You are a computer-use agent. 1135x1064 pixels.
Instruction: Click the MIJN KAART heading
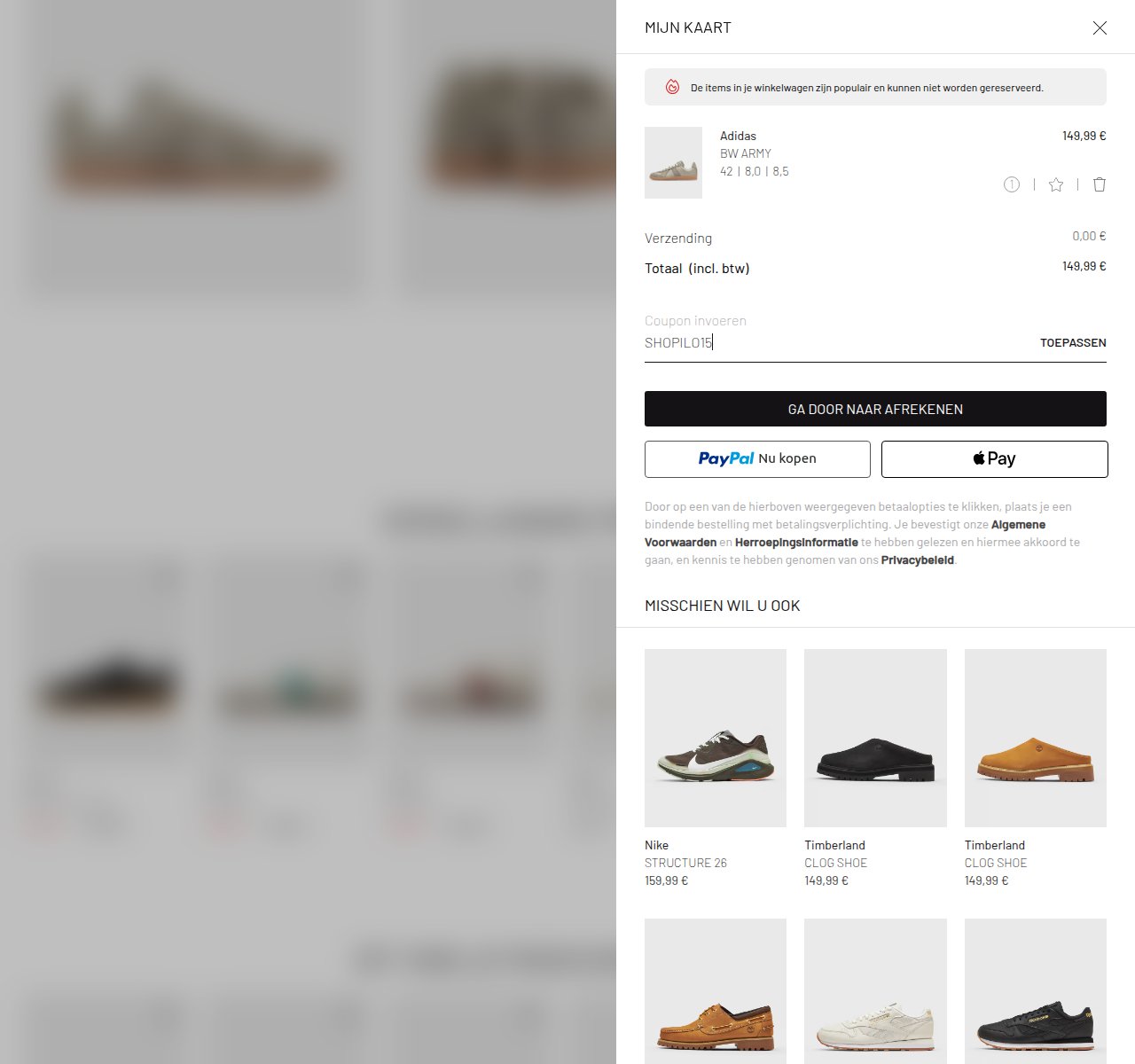tap(688, 27)
